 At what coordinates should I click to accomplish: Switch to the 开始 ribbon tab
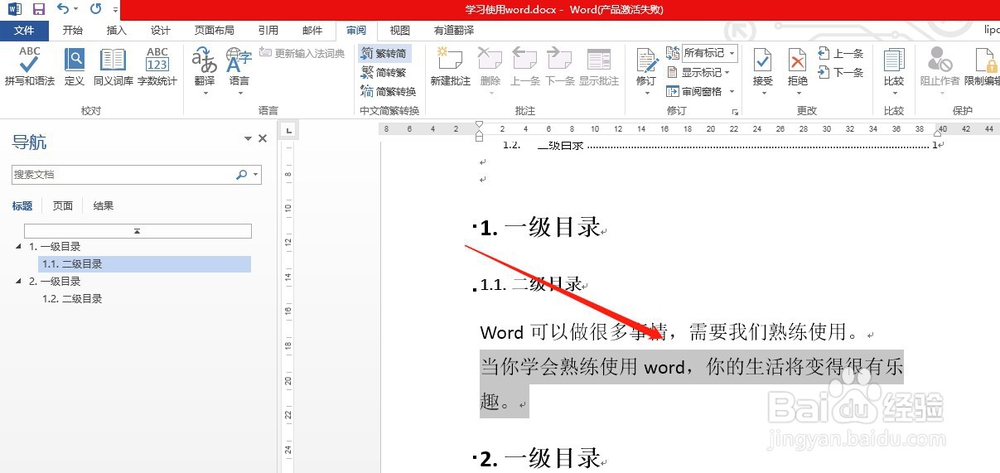pyautogui.click(x=73, y=30)
